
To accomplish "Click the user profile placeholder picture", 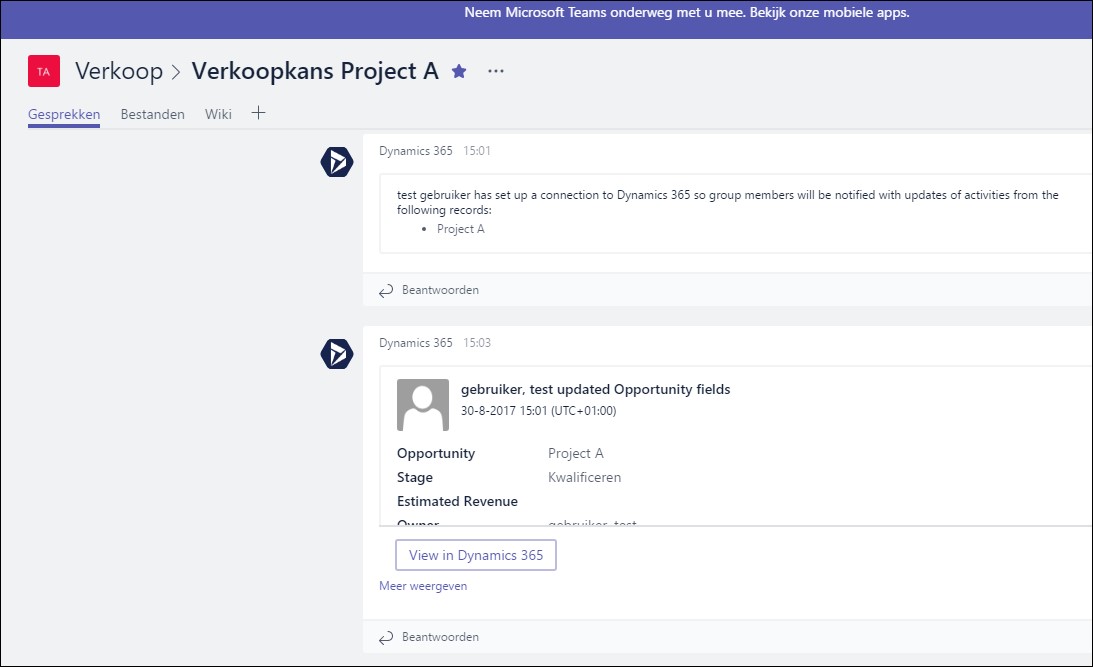I will pyautogui.click(x=423, y=405).
